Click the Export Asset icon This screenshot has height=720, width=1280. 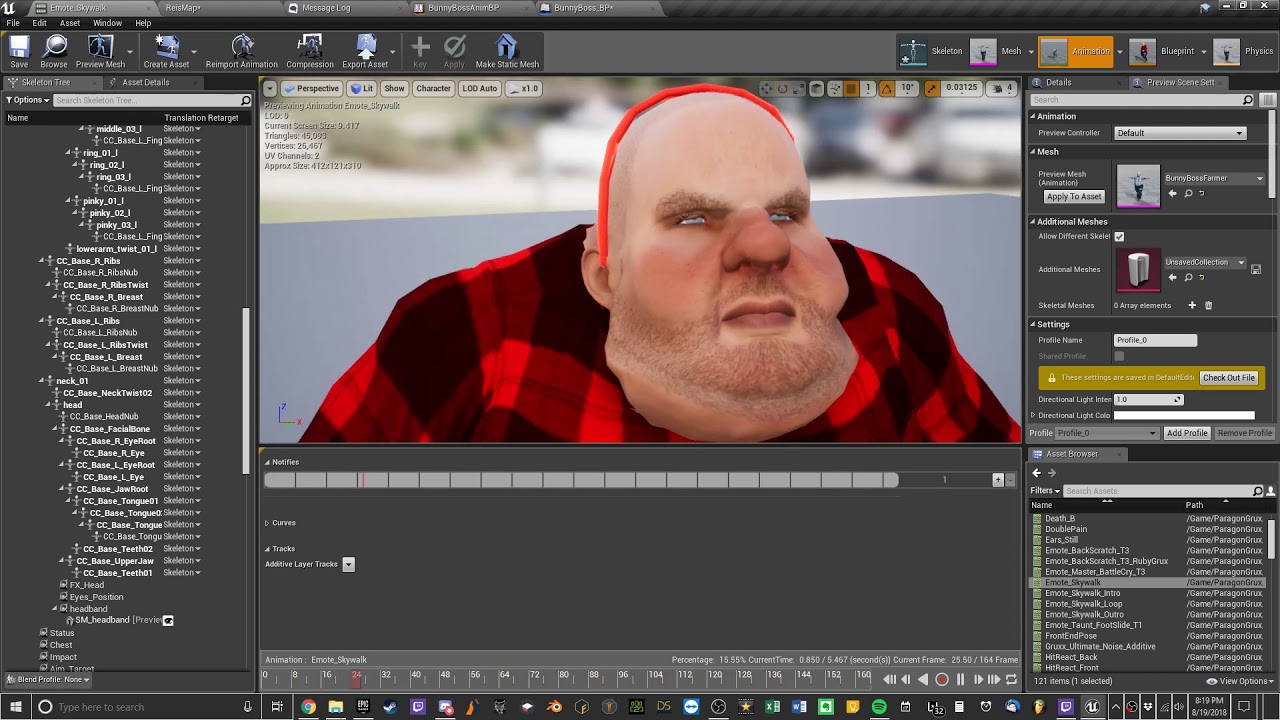click(x=365, y=52)
